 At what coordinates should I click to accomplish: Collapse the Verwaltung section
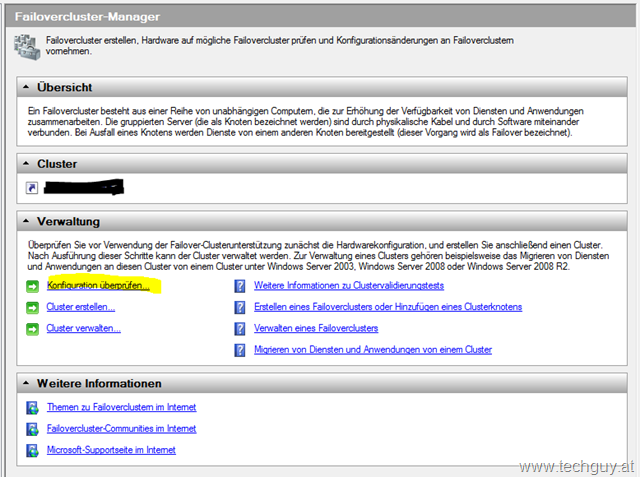click(x=26, y=221)
